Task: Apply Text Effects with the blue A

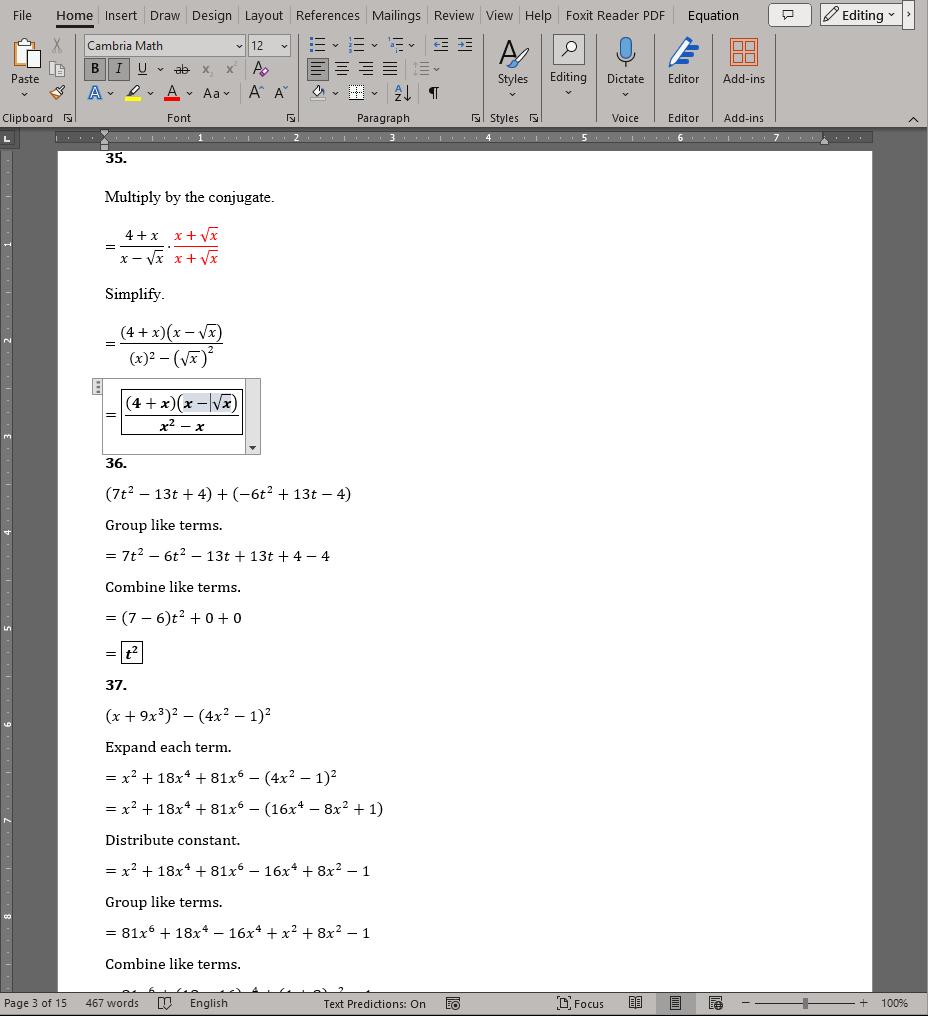Action: pyautogui.click(x=95, y=93)
